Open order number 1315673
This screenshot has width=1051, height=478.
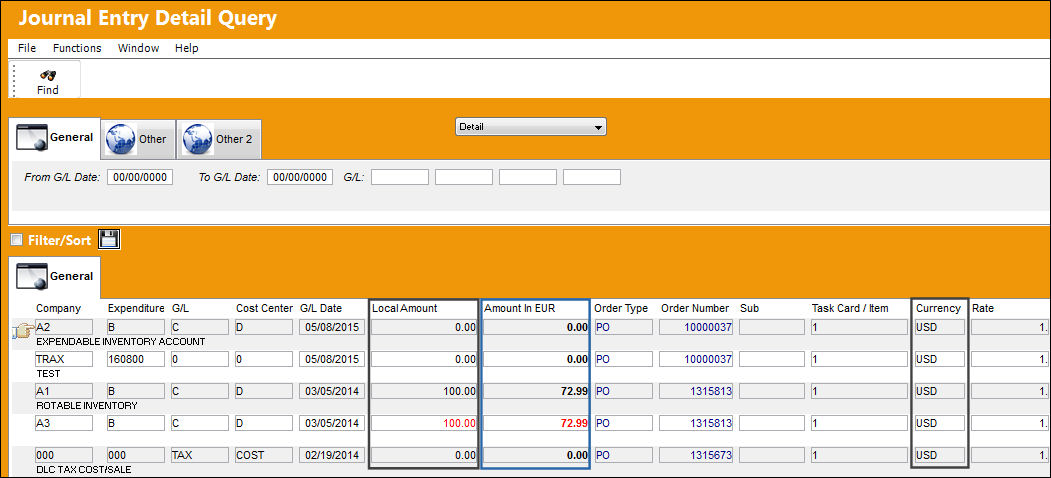696,455
